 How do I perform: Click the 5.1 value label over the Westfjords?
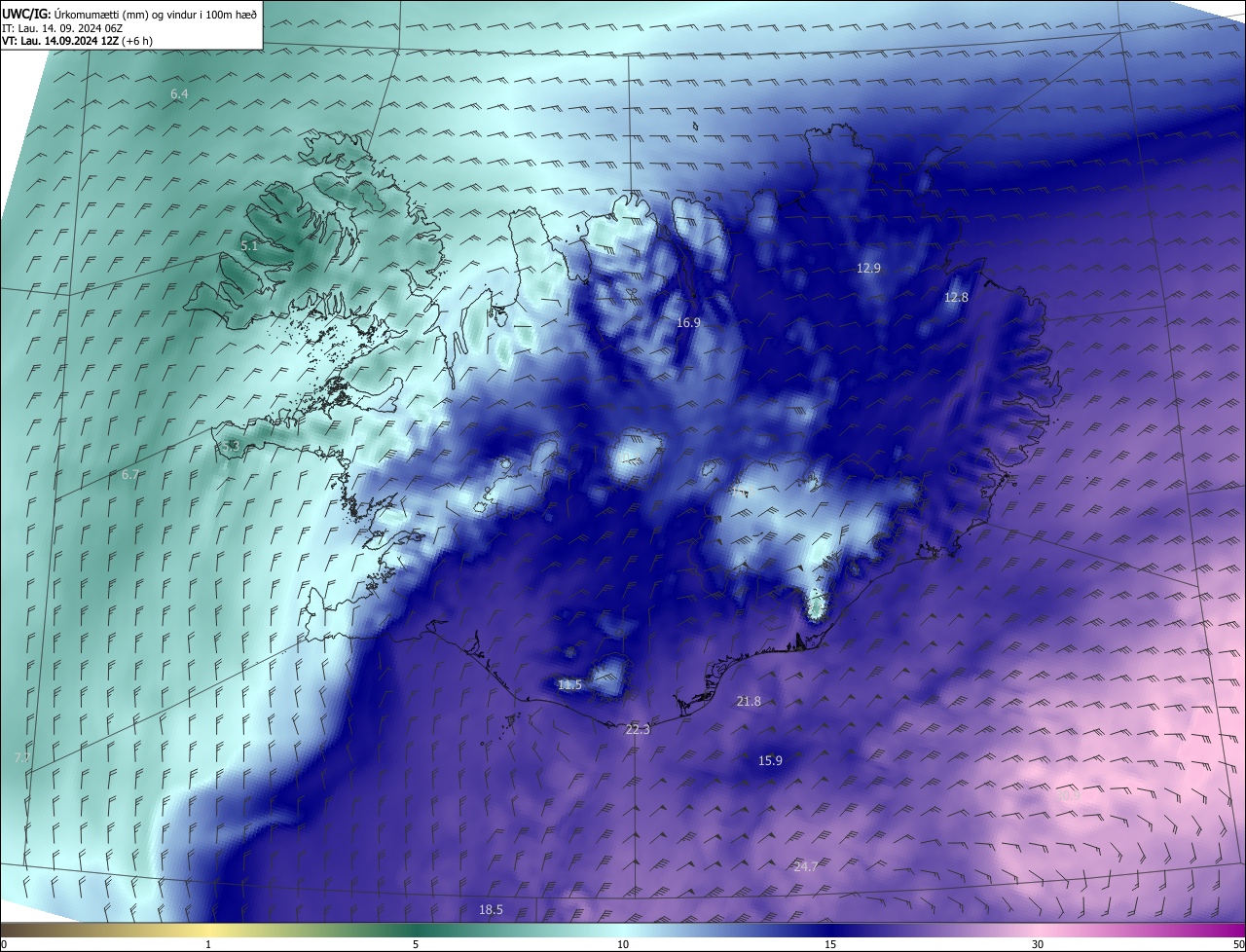[249, 246]
